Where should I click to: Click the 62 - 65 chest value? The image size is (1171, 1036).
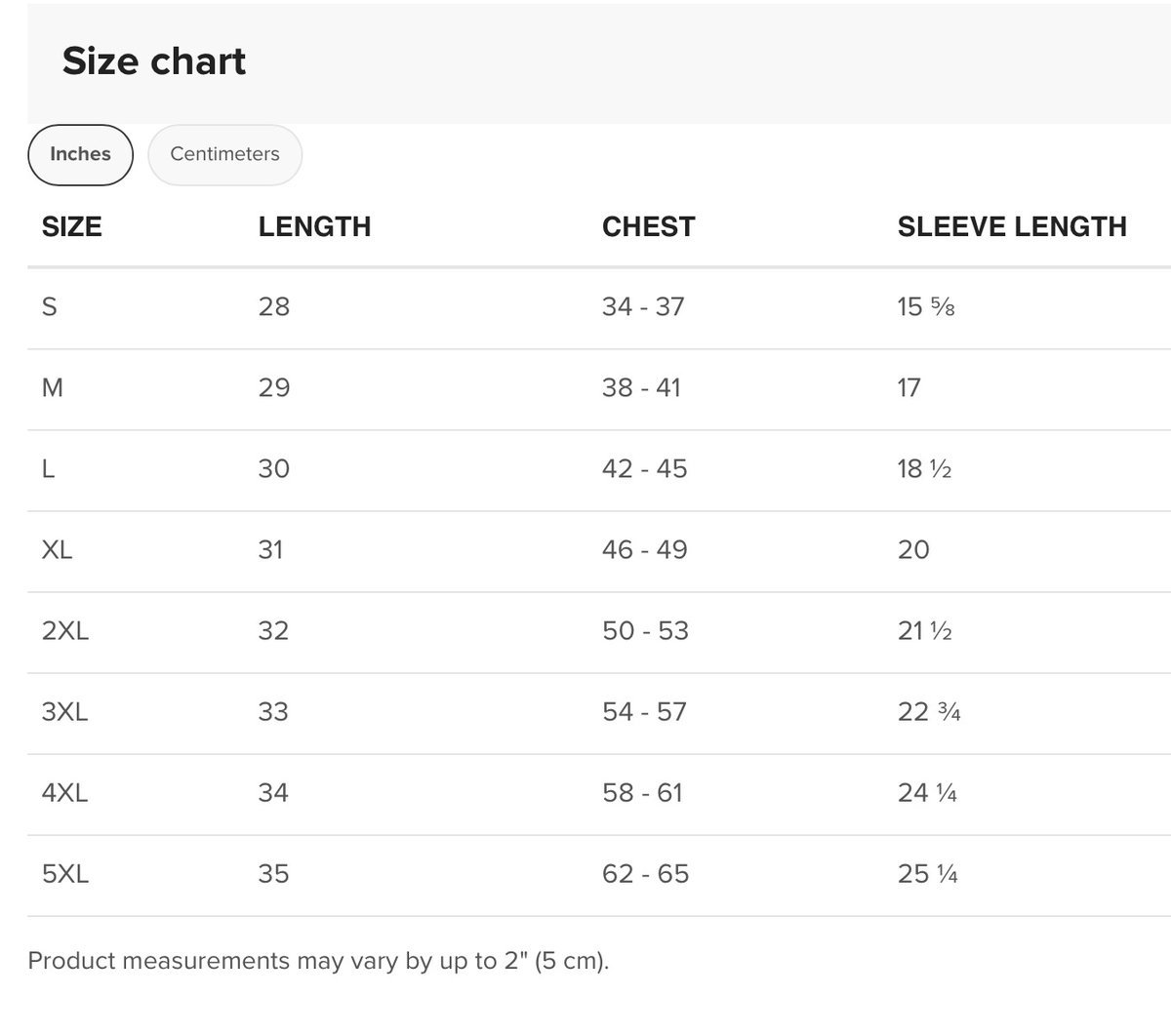[645, 873]
